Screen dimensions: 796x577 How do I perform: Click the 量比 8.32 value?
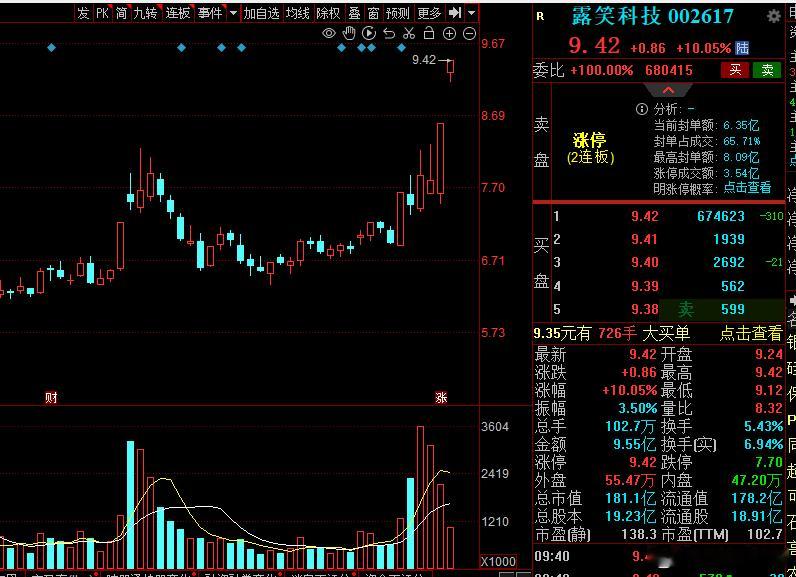(769, 408)
